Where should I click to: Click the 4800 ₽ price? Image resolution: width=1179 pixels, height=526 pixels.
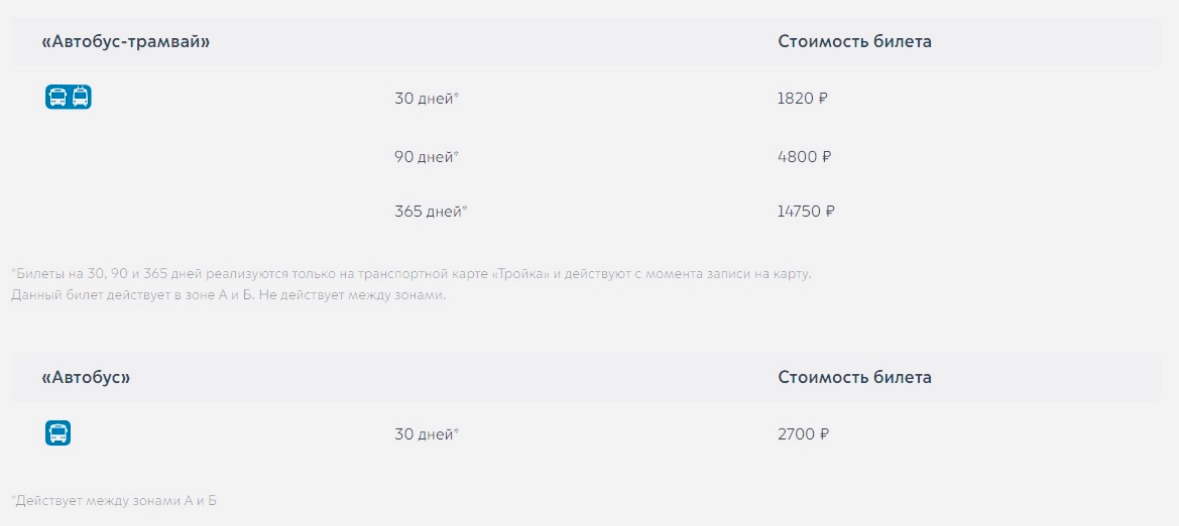[805, 157]
